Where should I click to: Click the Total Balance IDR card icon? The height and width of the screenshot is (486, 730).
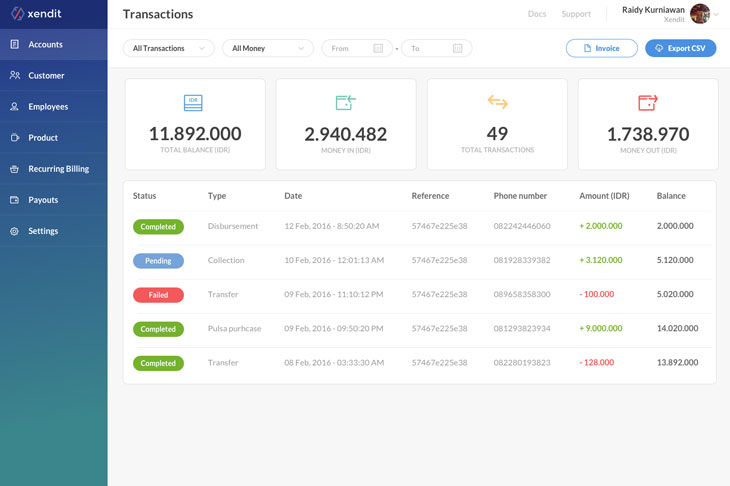tap(194, 103)
